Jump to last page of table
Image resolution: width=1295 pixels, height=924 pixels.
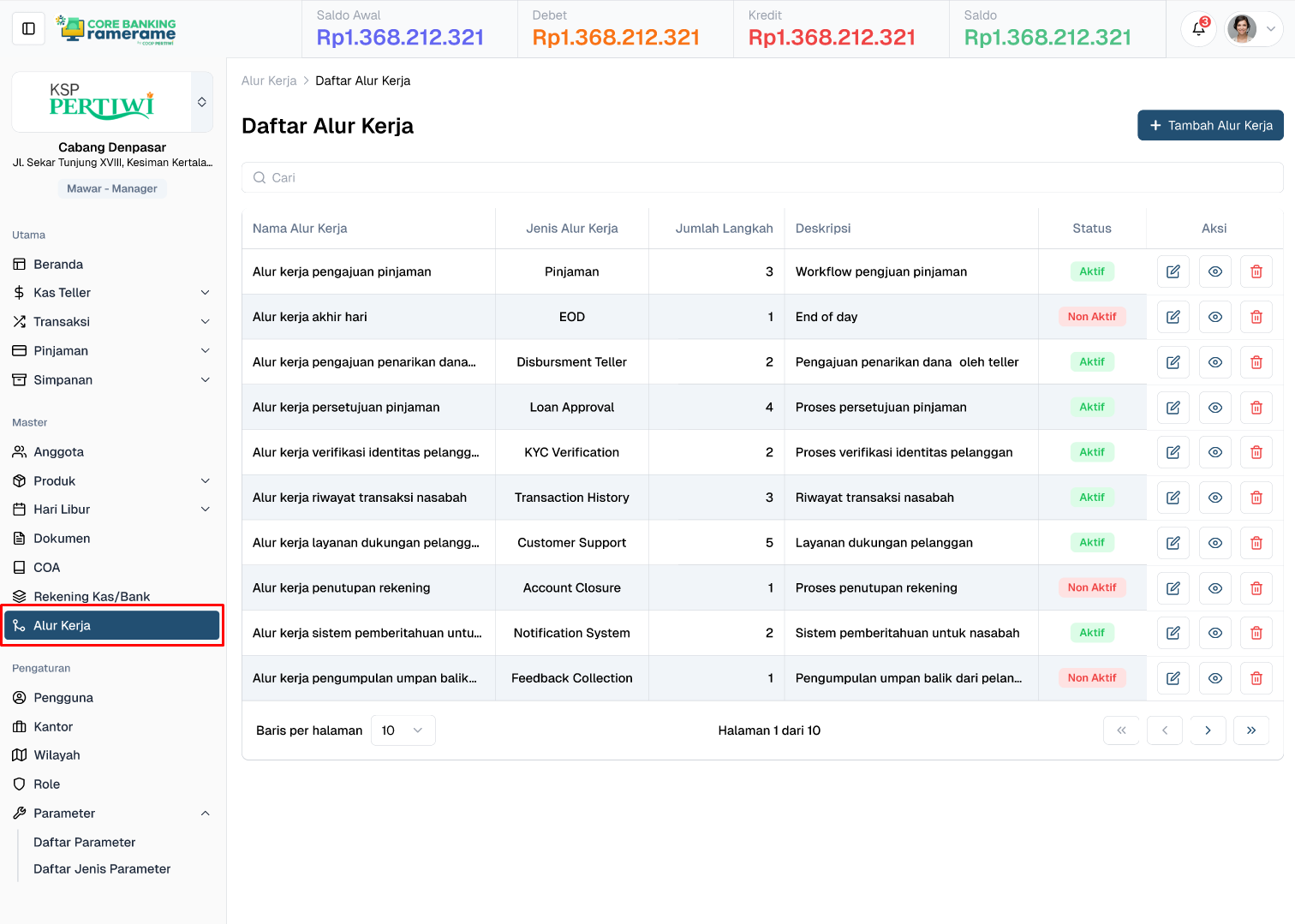click(x=1250, y=730)
